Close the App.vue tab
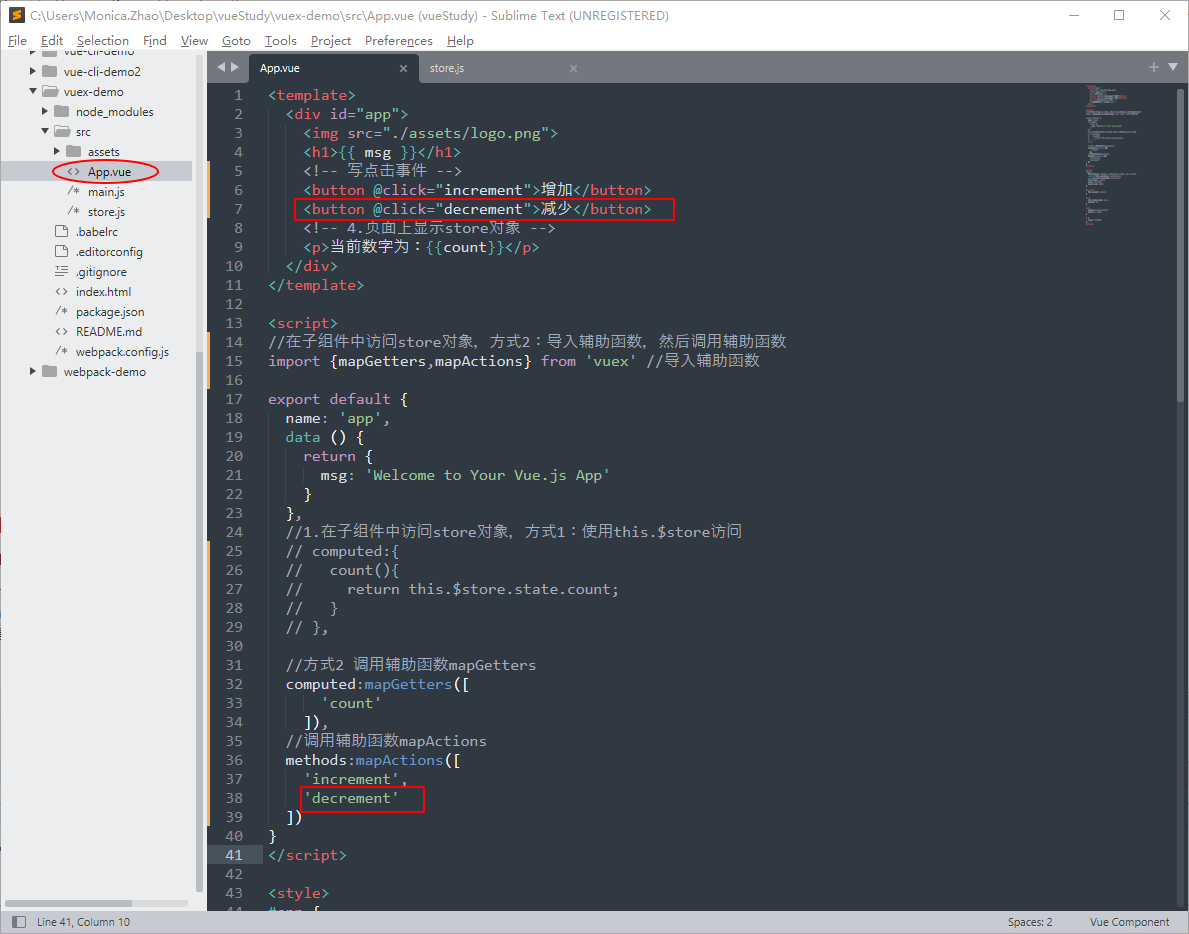This screenshot has height=934, width=1189. coord(403,68)
